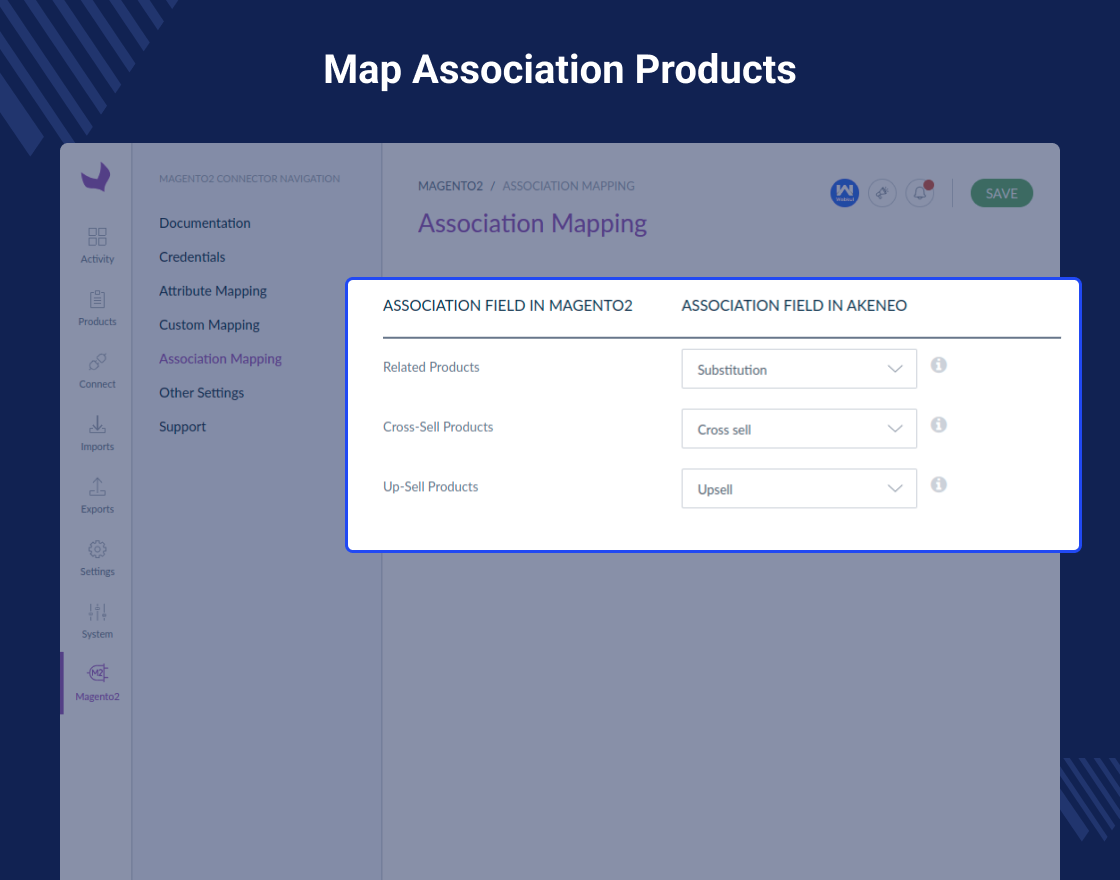Click the Magento2 Connector Navigation heading
Viewport: 1120px width, 880px height.
click(x=249, y=179)
